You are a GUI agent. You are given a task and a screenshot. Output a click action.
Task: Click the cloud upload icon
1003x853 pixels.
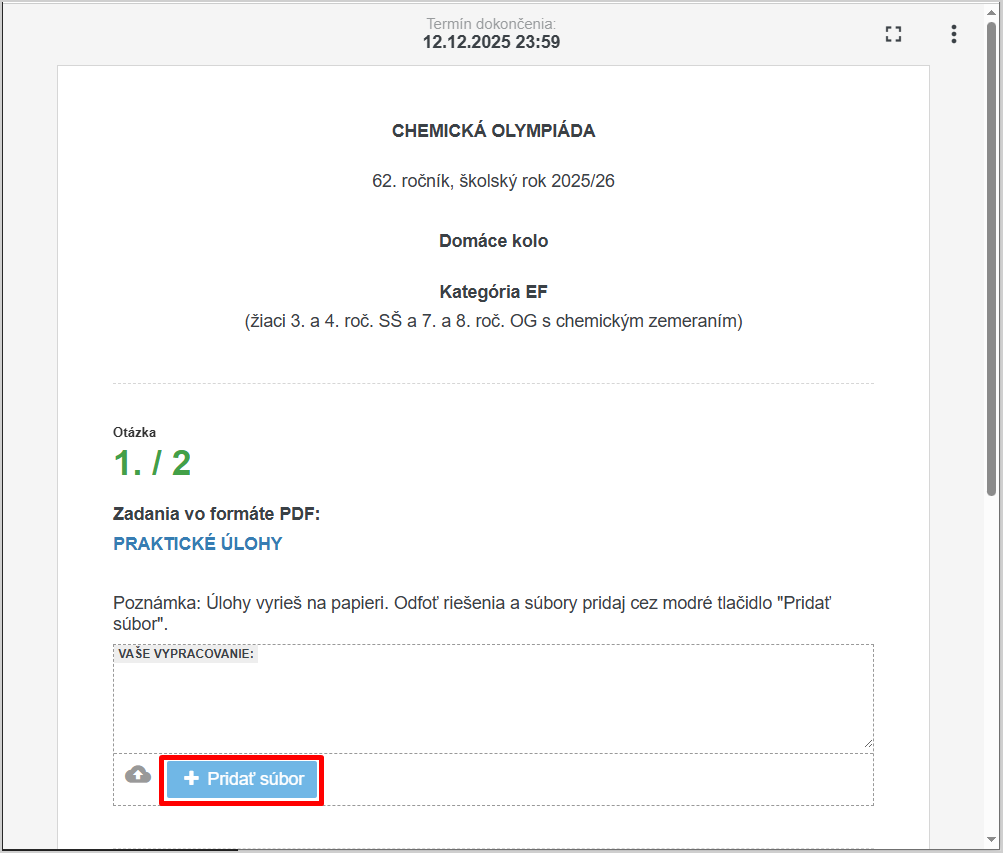pyautogui.click(x=138, y=774)
